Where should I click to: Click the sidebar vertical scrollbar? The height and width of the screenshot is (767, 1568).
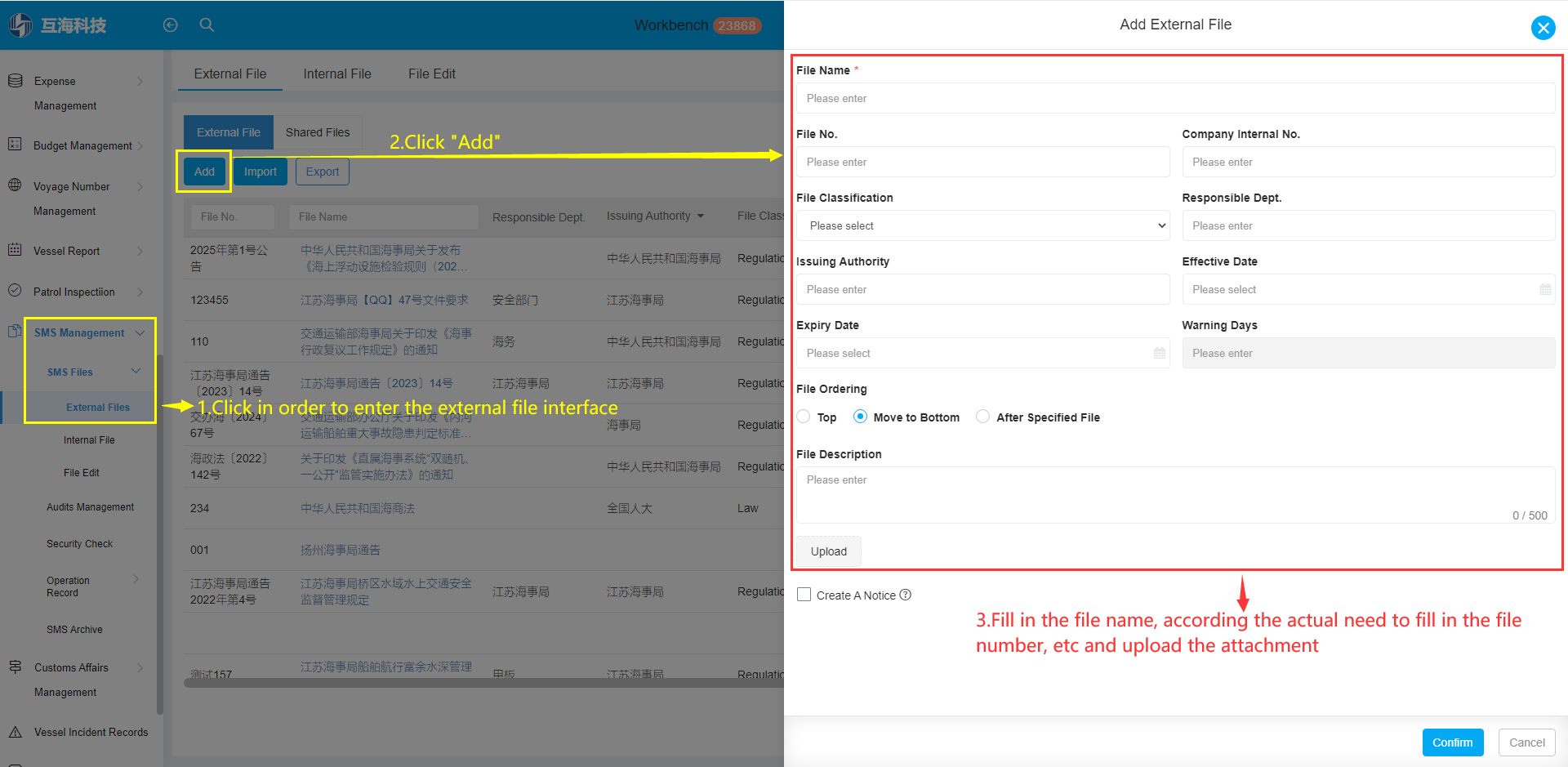coord(160,535)
